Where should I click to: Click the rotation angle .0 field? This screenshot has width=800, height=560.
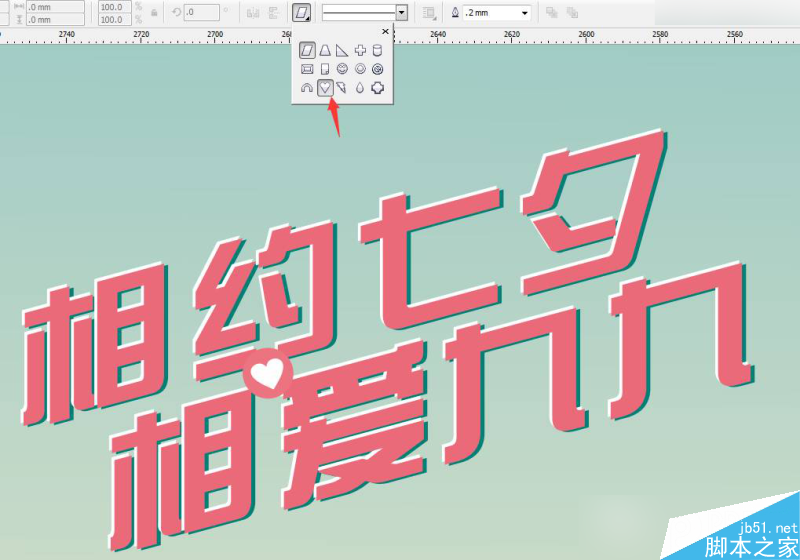pos(202,13)
